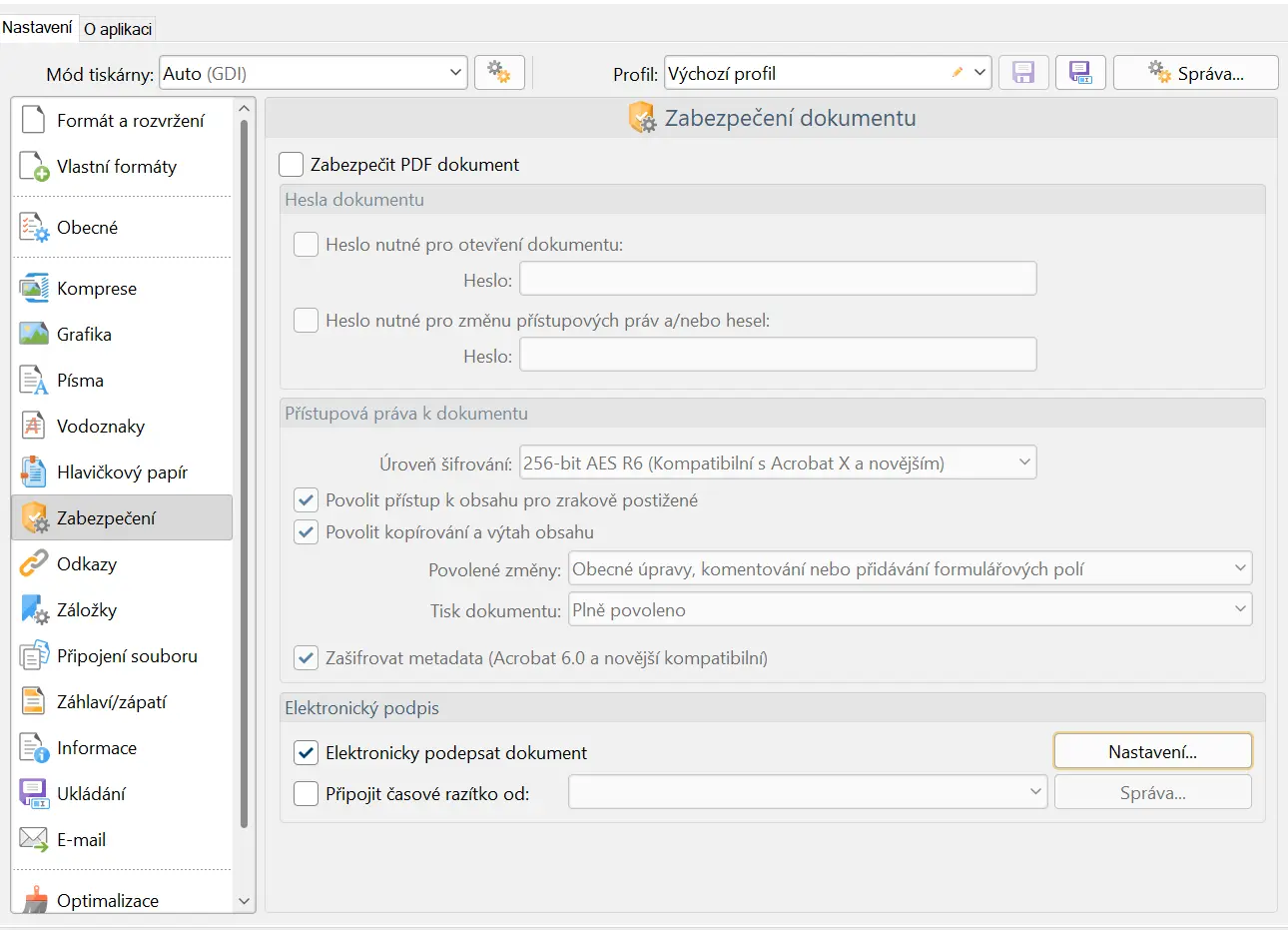Open Připojení souboru sidebar icon
Image resolution: width=1288 pixels, height=930 pixels.
[x=35, y=656]
